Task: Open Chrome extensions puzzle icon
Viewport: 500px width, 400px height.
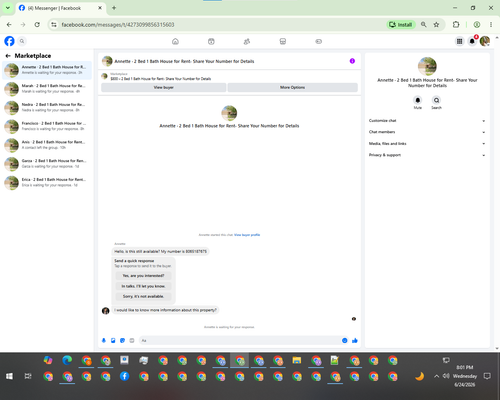Action: (x=456, y=25)
